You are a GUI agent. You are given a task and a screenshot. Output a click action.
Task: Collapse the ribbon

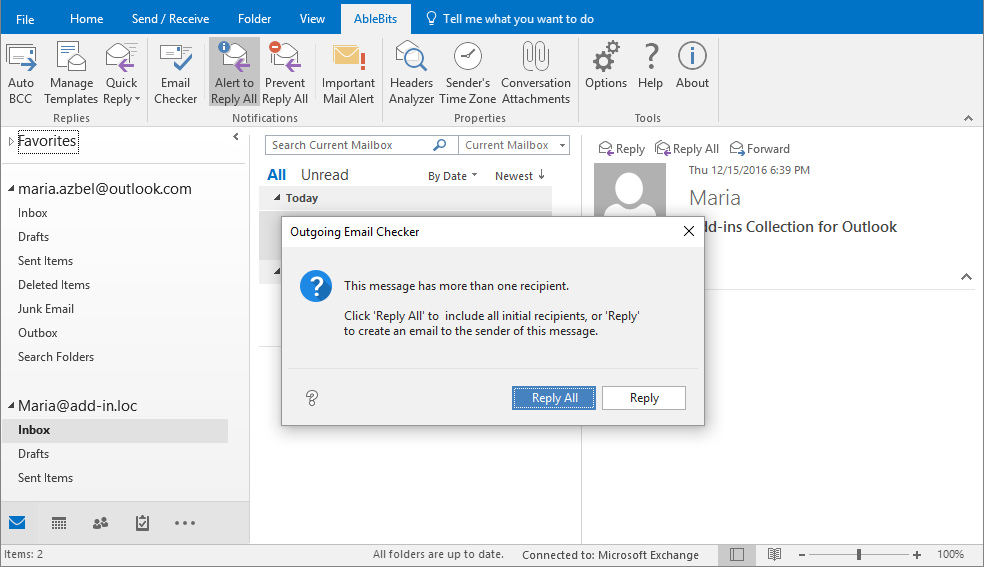click(968, 118)
